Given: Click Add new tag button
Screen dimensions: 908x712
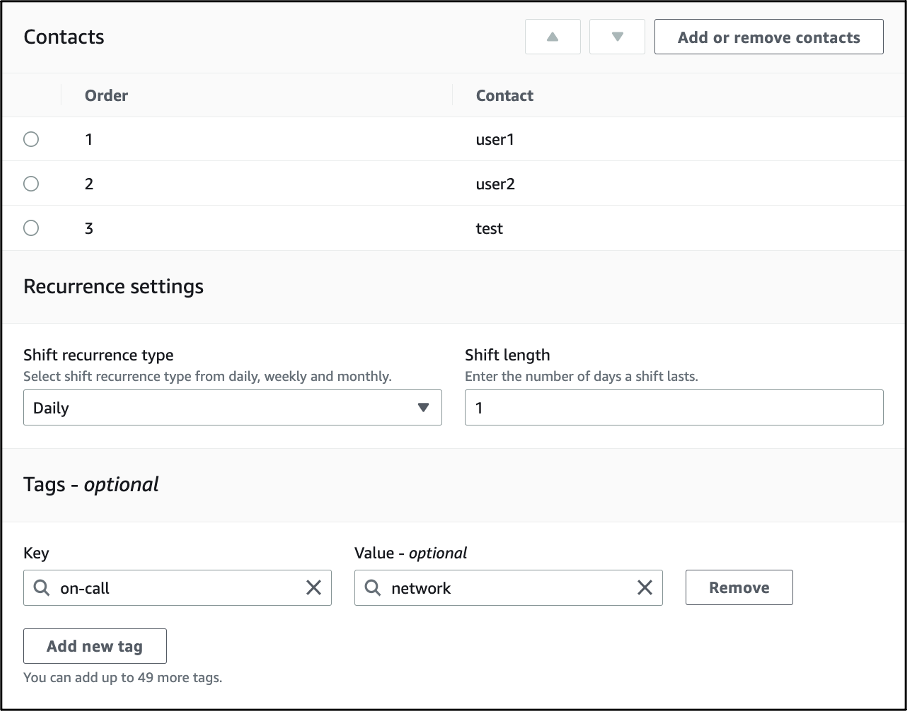Looking at the screenshot, I should pyautogui.click(x=94, y=646).
